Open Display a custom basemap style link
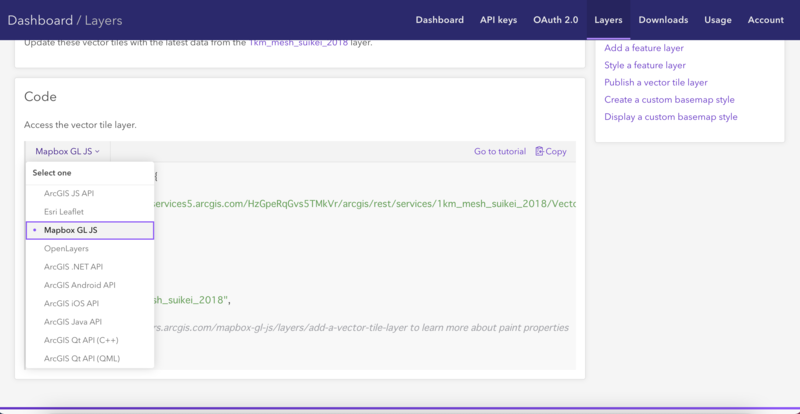Screen dimensions: 800x414 [x=671, y=117]
